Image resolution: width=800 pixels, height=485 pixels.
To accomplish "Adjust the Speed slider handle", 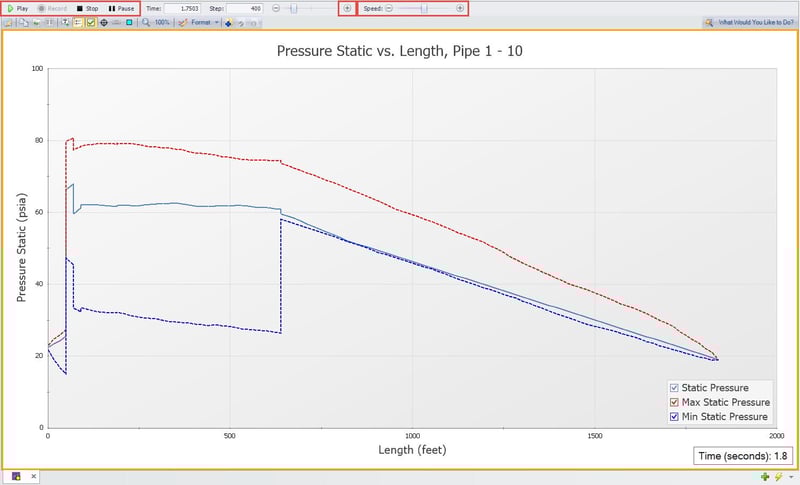I will click(x=424, y=8).
